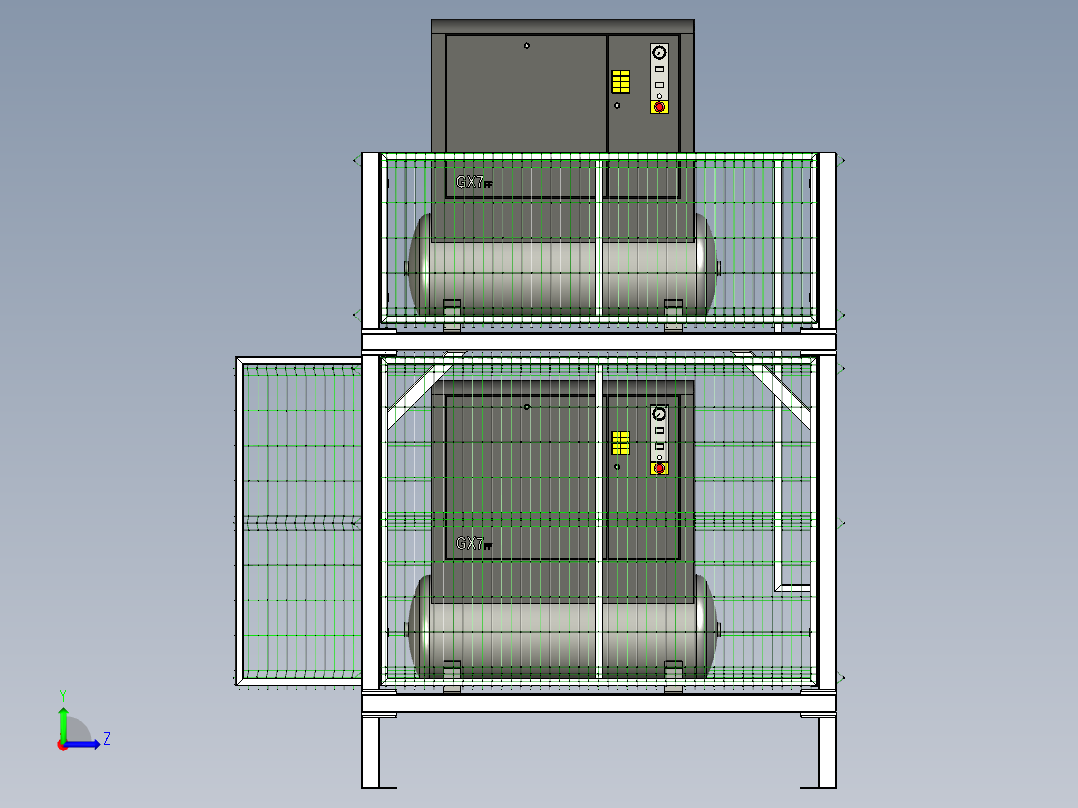Screen dimensions: 1078x808
Task: Click the door lock on the upper compressor cabinet
Action: pos(527,46)
